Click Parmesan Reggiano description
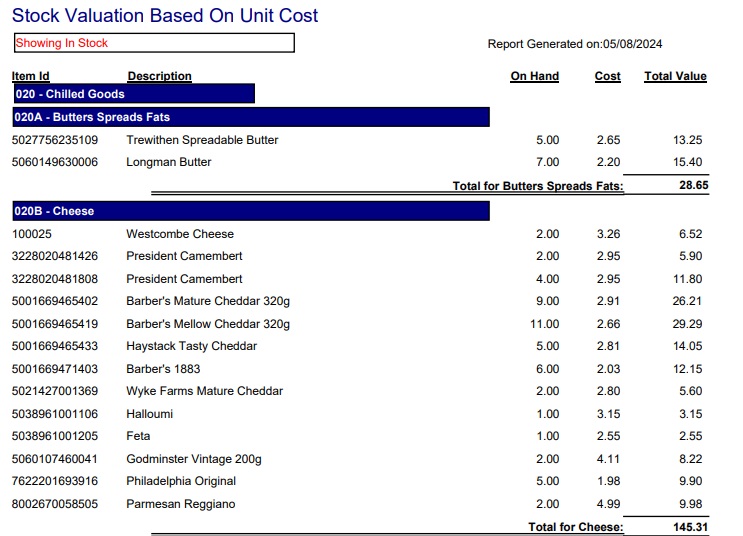The height and width of the screenshot is (536, 743). coord(181,504)
